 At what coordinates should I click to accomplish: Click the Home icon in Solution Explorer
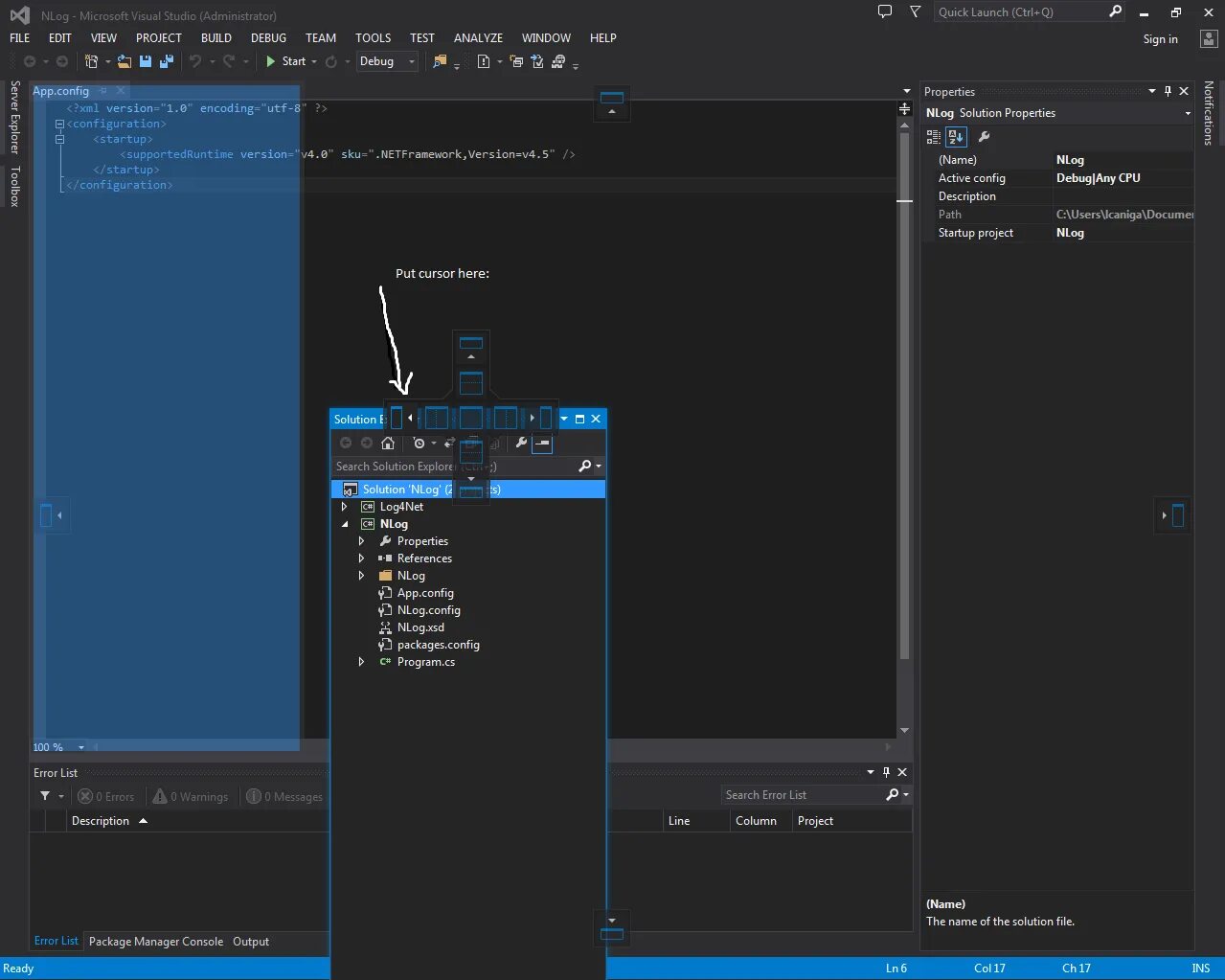[388, 443]
